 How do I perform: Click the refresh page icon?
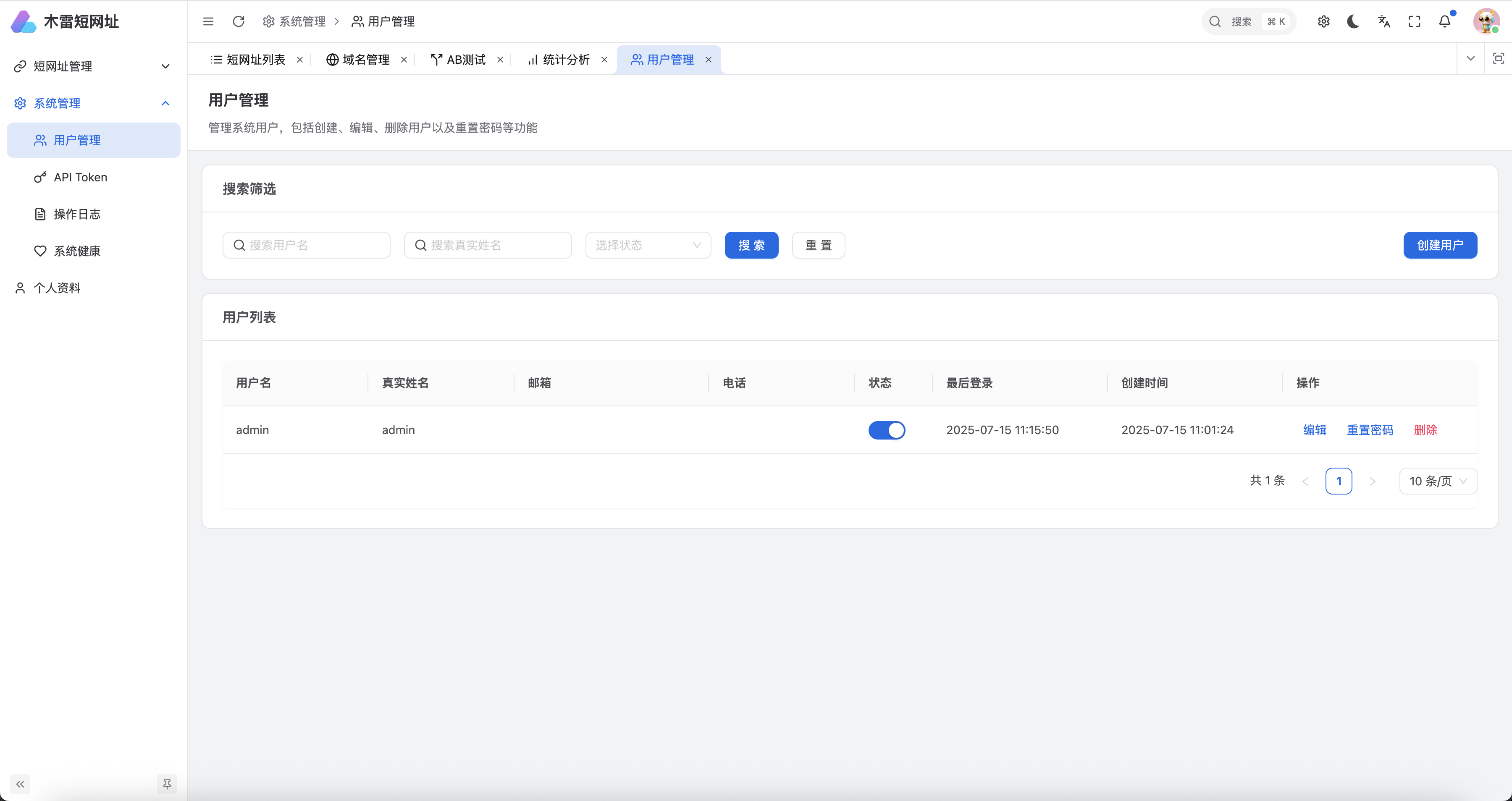pos(238,22)
